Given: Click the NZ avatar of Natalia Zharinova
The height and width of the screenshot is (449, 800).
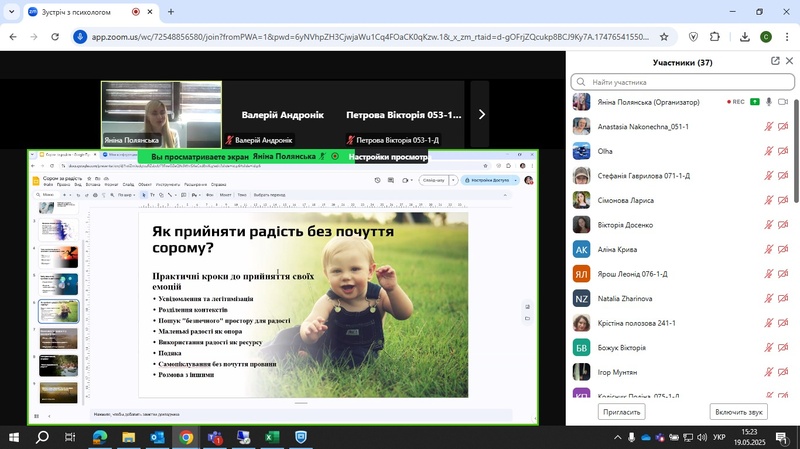Looking at the screenshot, I should pos(581,298).
